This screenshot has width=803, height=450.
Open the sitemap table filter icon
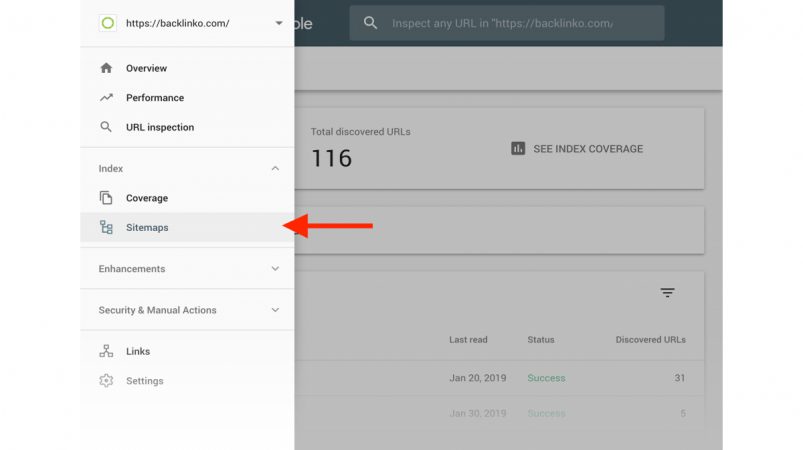pyautogui.click(x=667, y=293)
